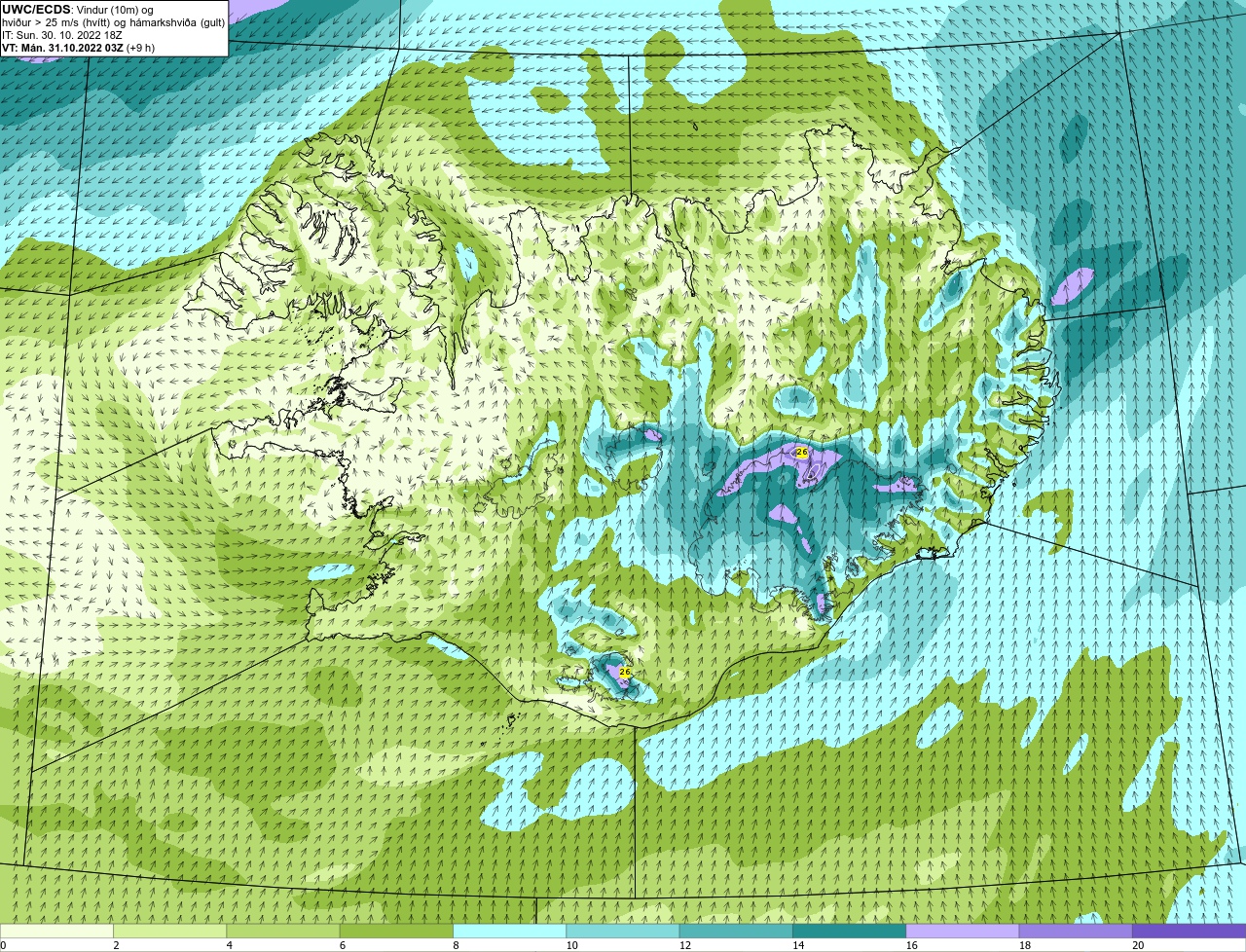Click the "UWC/ECDS" title in the info box
This screenshot has width=1246, height=952.
point(36,9)
